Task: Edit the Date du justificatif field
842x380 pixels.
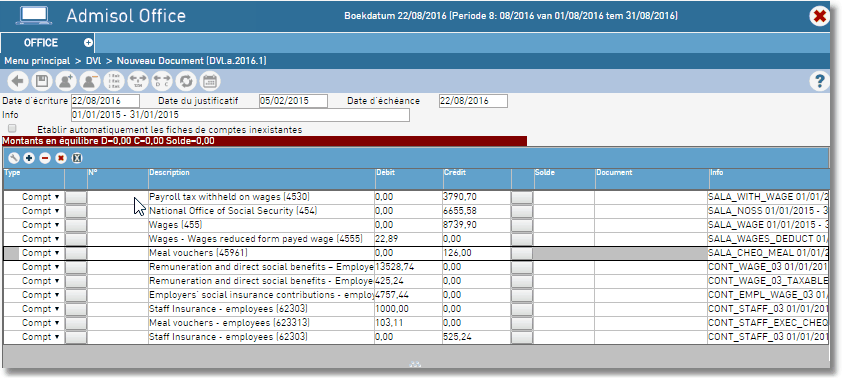Action: point(293,100)
